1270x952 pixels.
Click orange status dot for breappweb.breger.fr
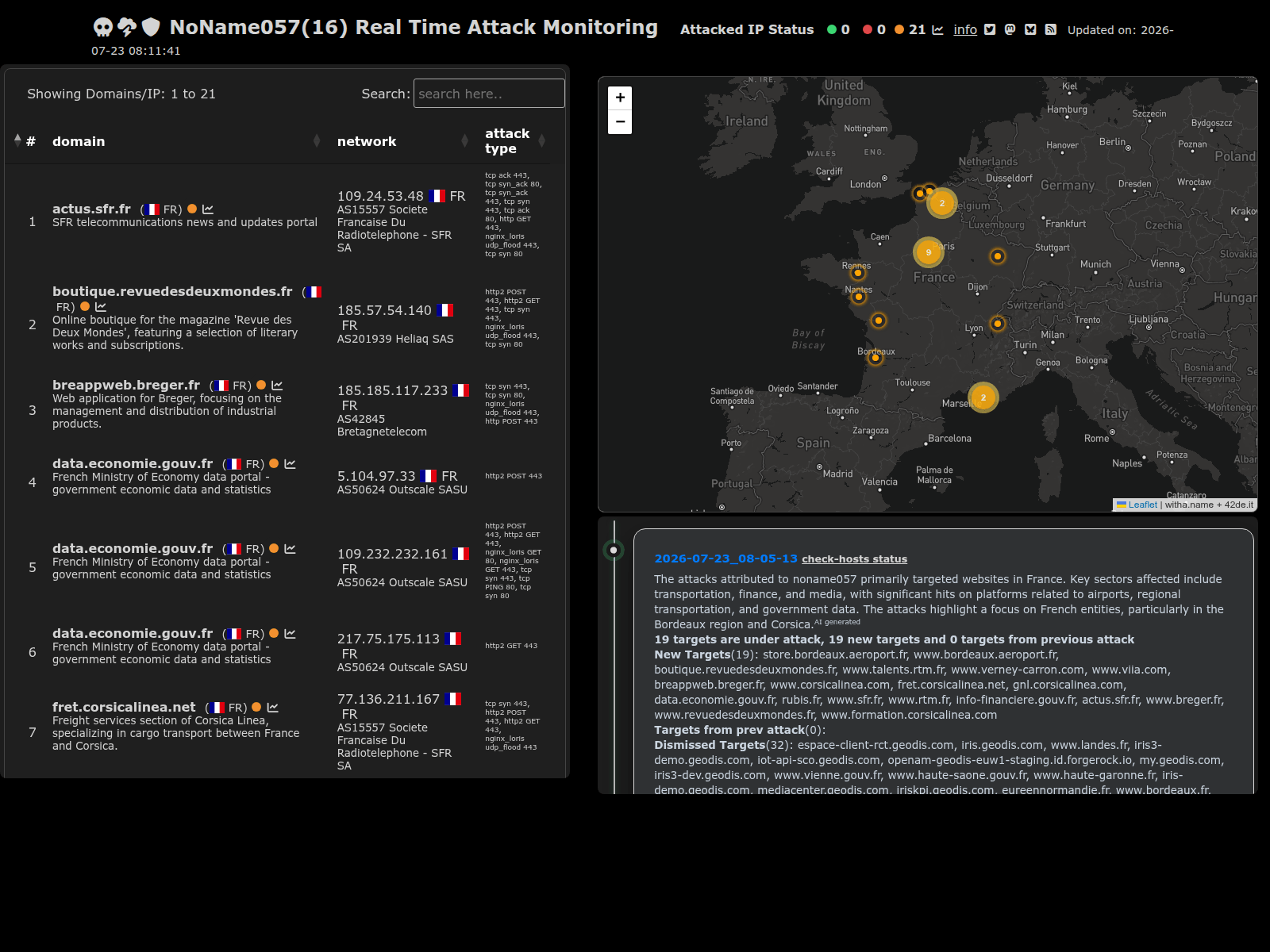[261, 386]
